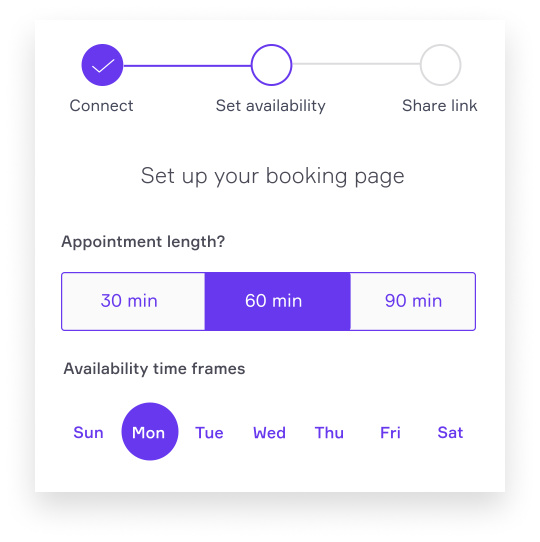This screenshot has height=542, width=540.
Task: Turn on Friday availability
Action: [x=390, y=432]
